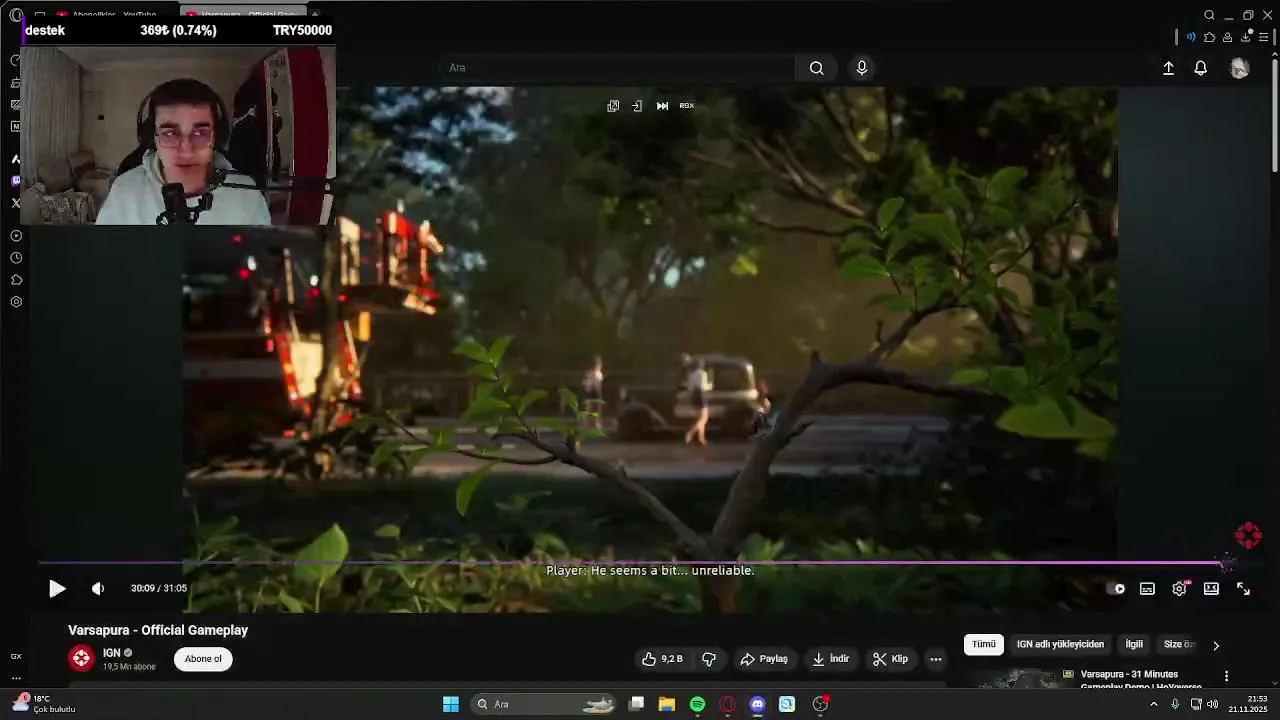The height and width of the screenshot is (720, 1280).
Task: Open the browser tab search magnifier
Action: pos(1209,15)
